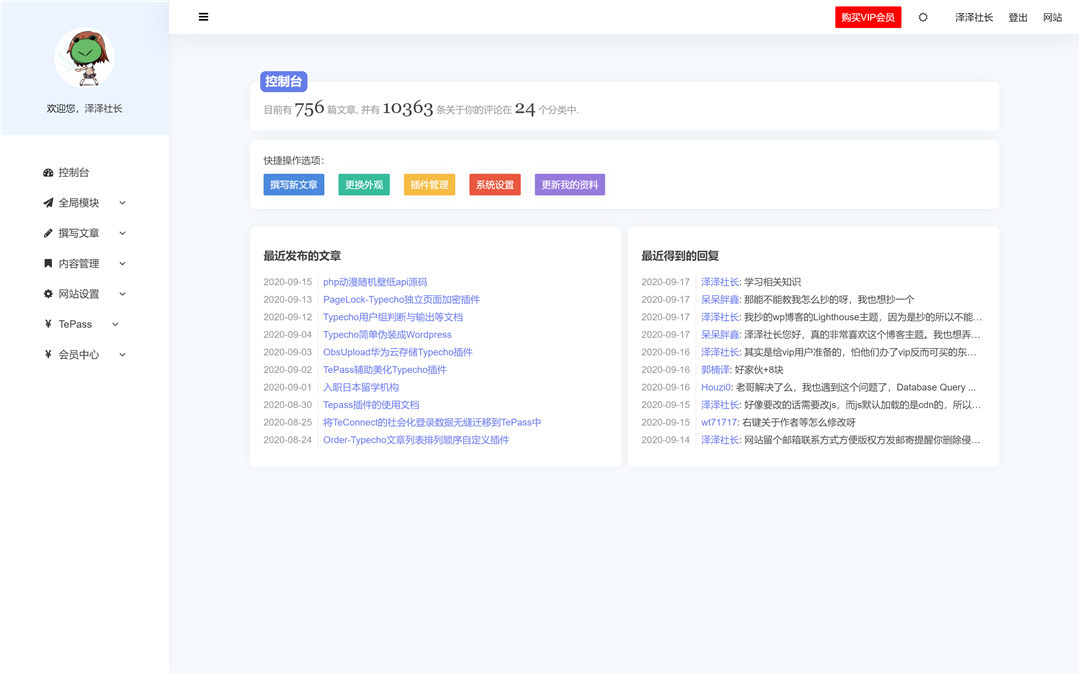Open commenter Houzi0 profile link
Image resolution: width=1080 pixels, height=675 pixels.
715,387
